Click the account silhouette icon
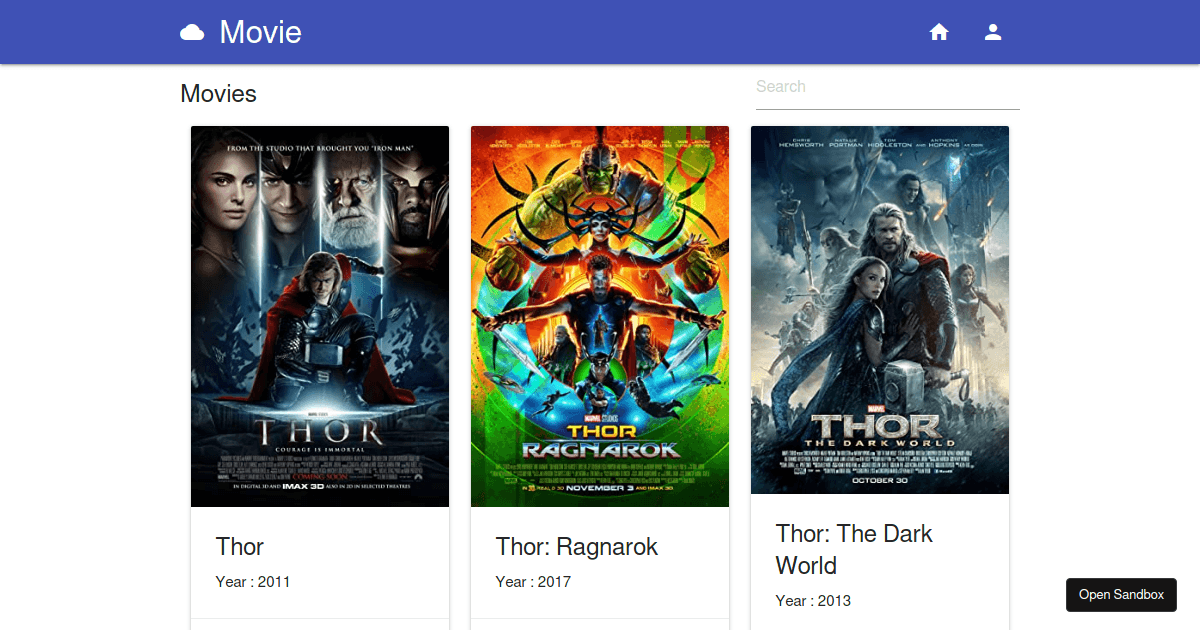Viewport: 1200px width, 630px height. (993, 31)
